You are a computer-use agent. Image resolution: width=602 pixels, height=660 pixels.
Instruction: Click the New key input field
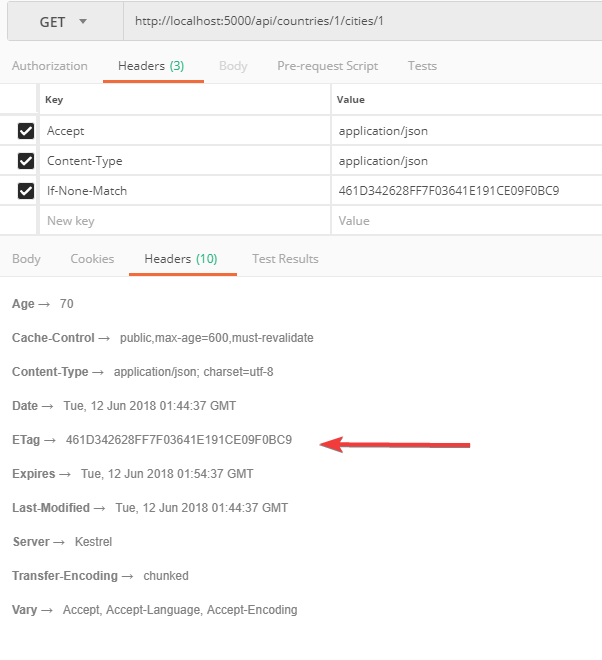coord(185,221)
